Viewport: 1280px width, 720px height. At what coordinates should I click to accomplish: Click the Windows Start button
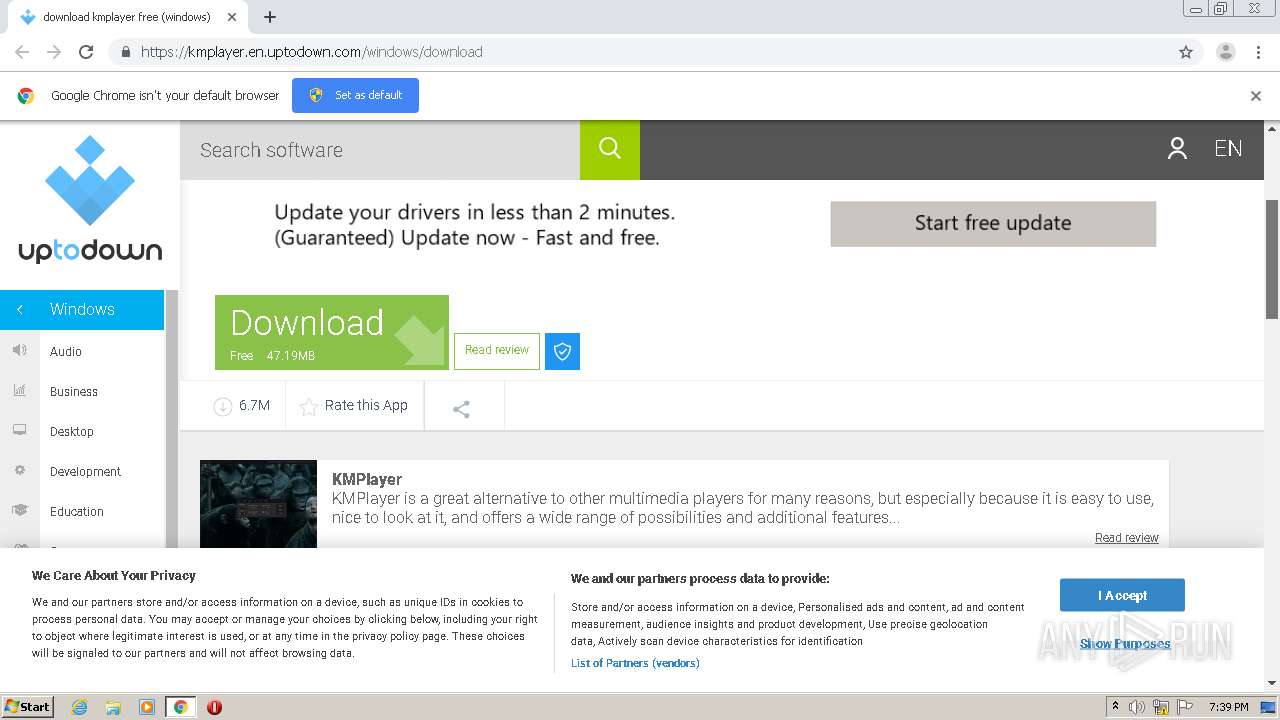click(28, 706)
